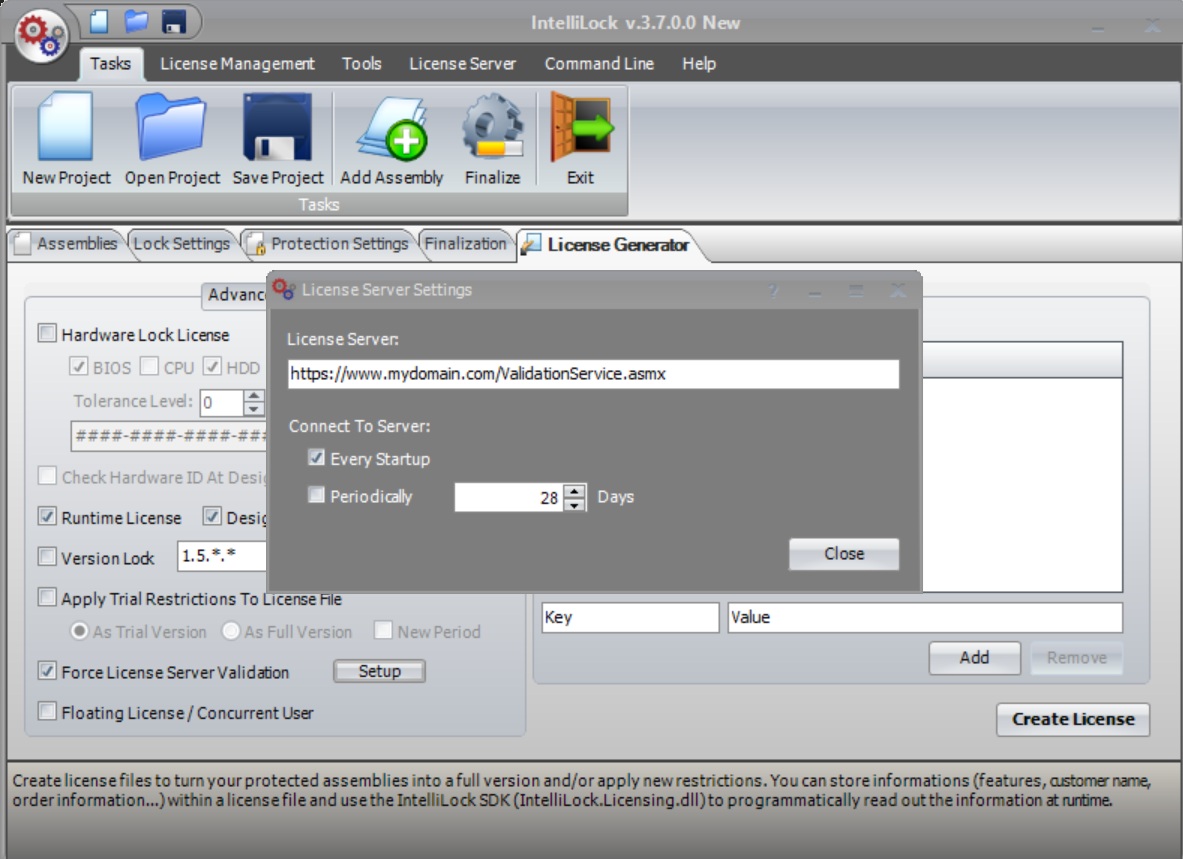Increase Tolerance Level with up arrow
The width and height of the screenshot is (1183, 859).
(x=254, y=395)
